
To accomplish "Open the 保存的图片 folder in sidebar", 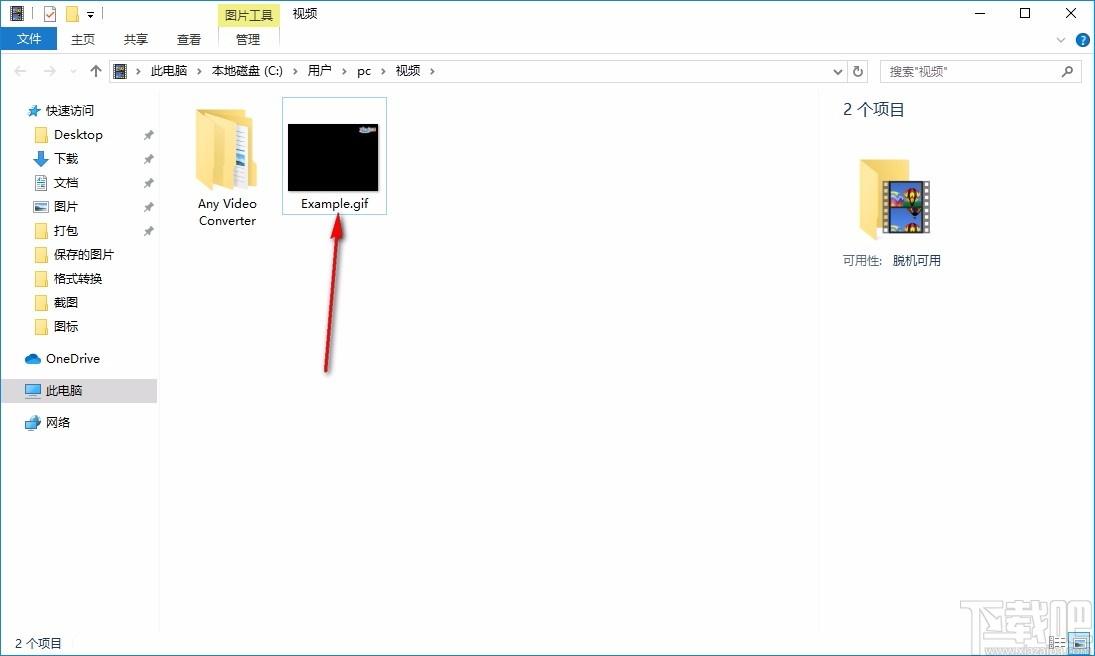I will 83,254.
